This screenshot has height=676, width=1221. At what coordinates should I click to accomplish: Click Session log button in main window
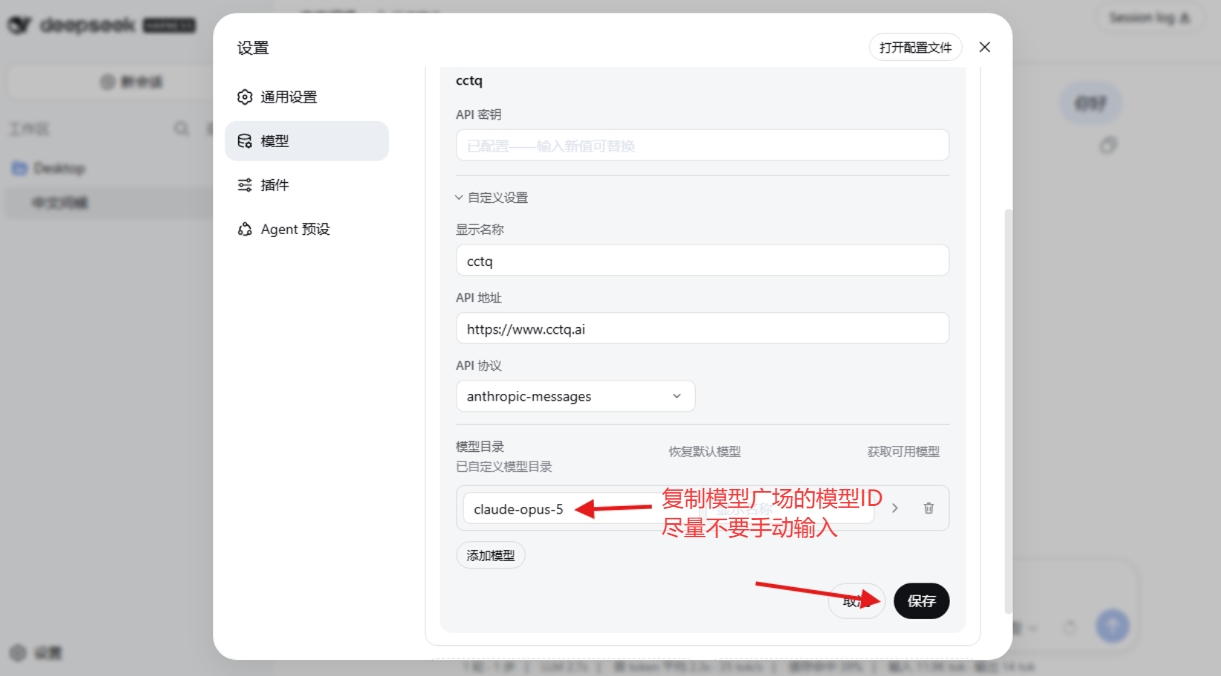[x=1149, y=18]
